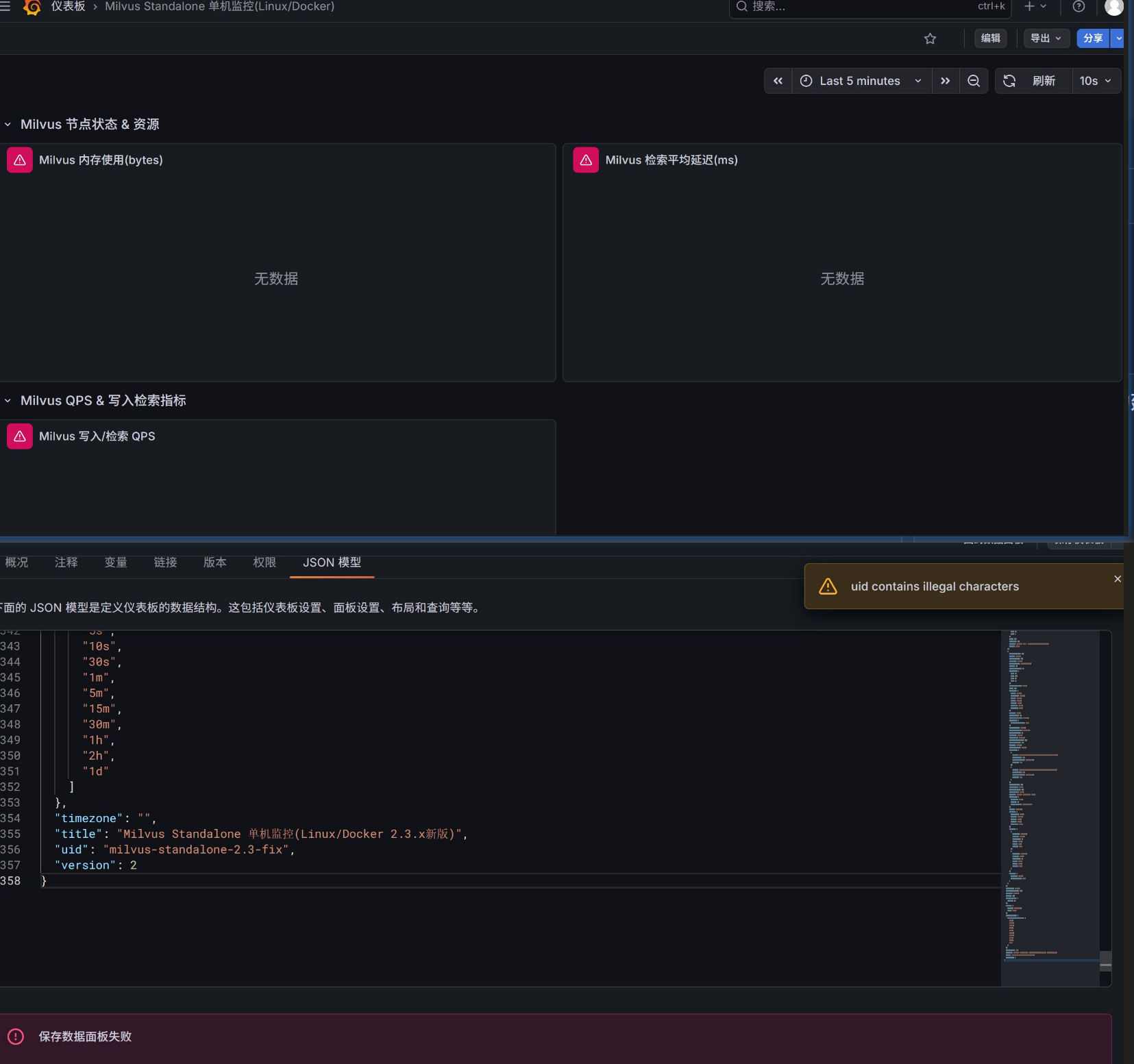Switch to the 变量 tab
The width and height of the screenshot is (1134, 1064).
pos(116,562)
